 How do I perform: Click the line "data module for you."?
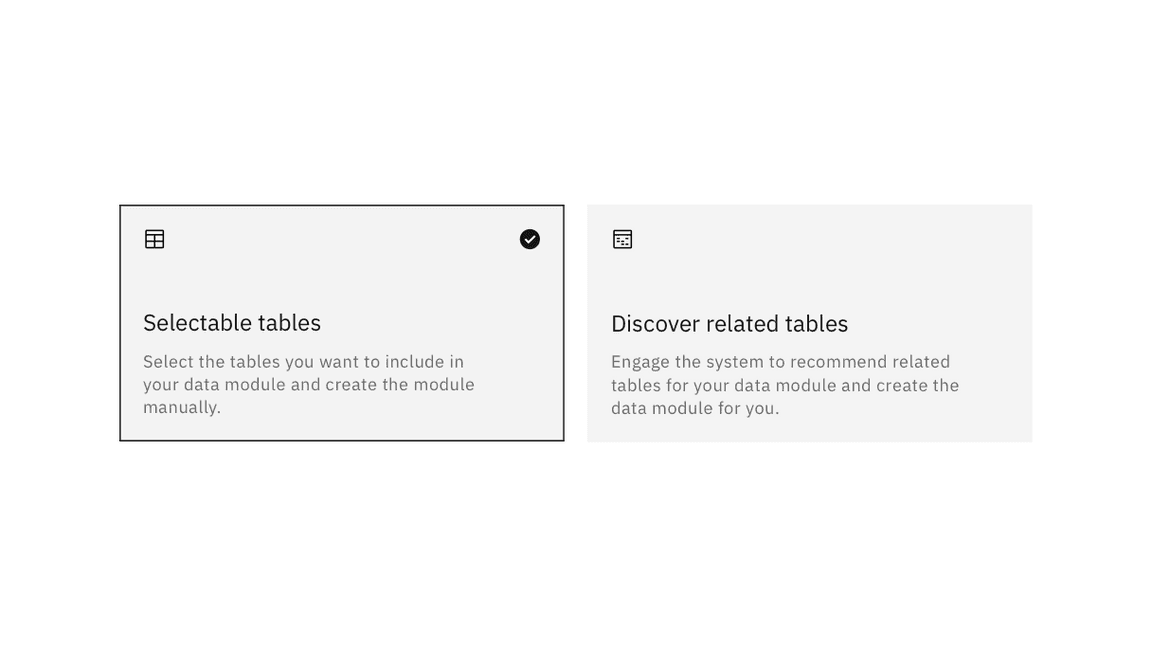[x=695, y=408]
